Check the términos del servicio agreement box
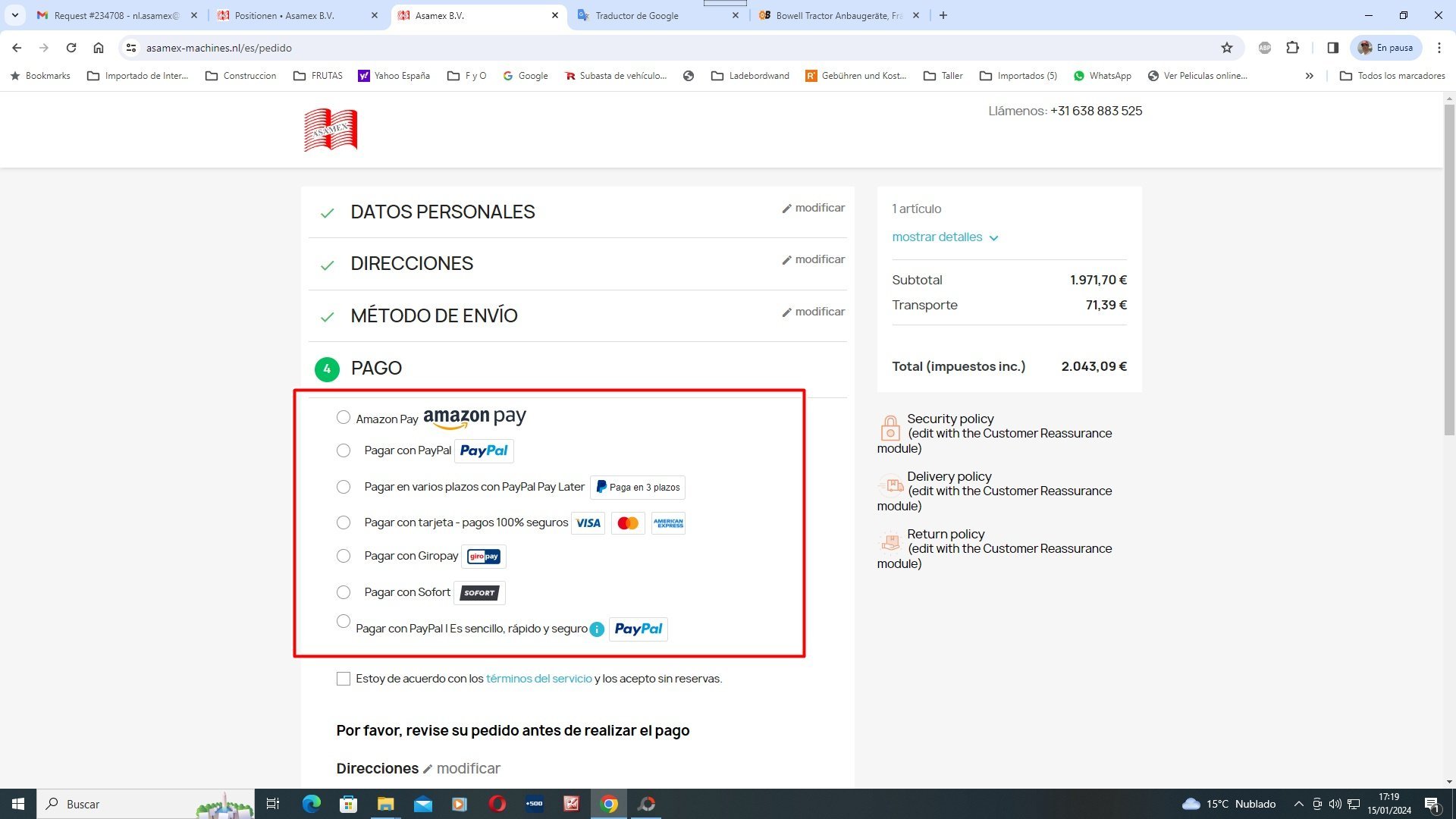 point(344,679)
